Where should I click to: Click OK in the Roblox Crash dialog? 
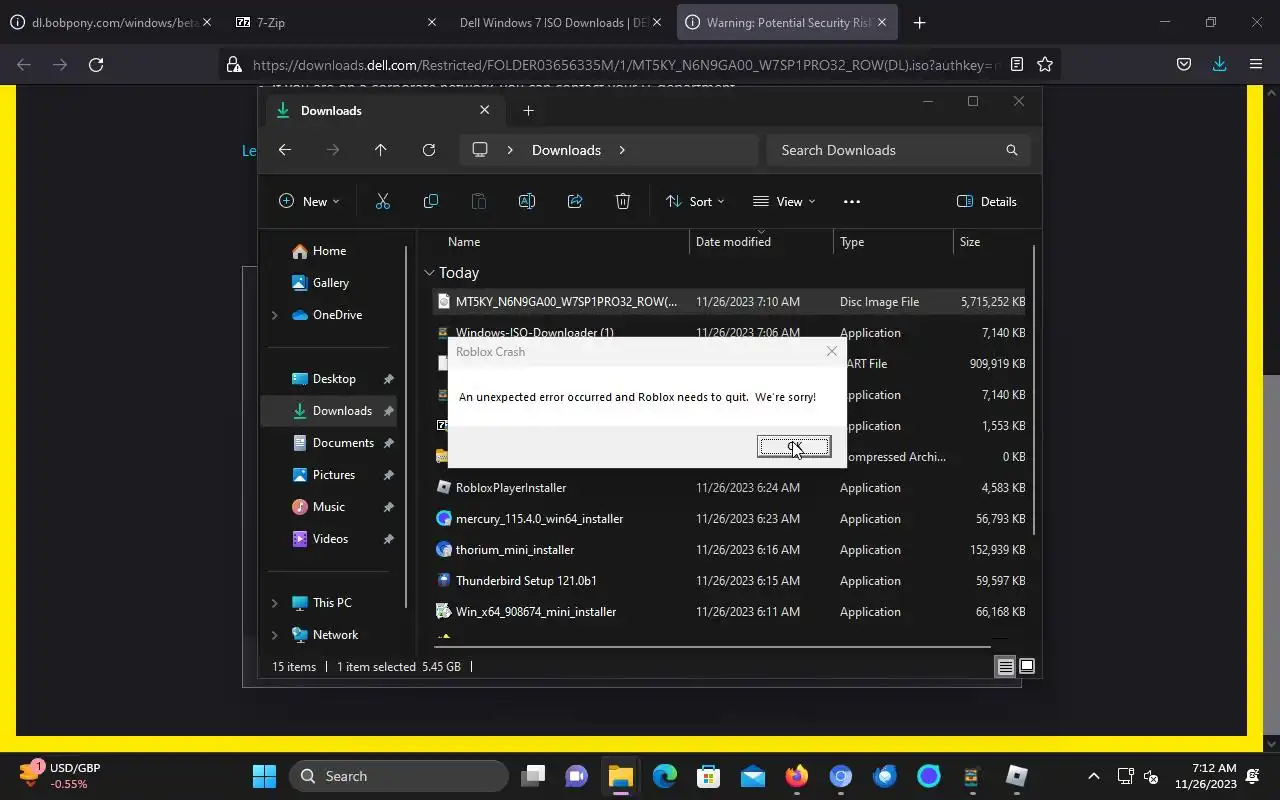[x=794, y=446]
